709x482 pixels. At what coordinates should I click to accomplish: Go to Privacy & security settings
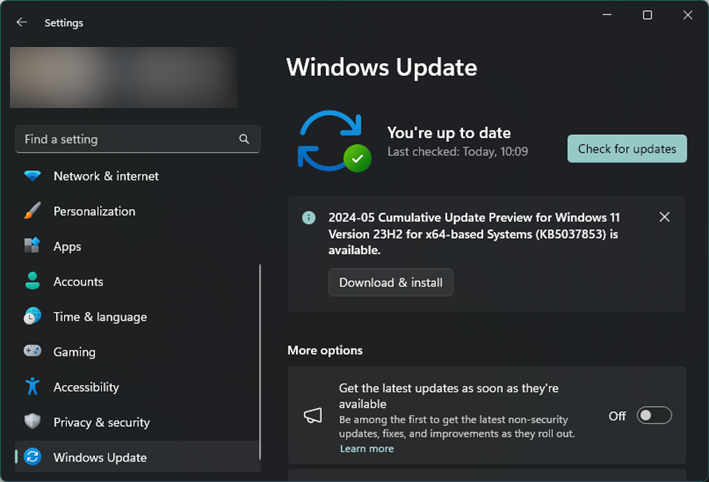pos(137,422)
